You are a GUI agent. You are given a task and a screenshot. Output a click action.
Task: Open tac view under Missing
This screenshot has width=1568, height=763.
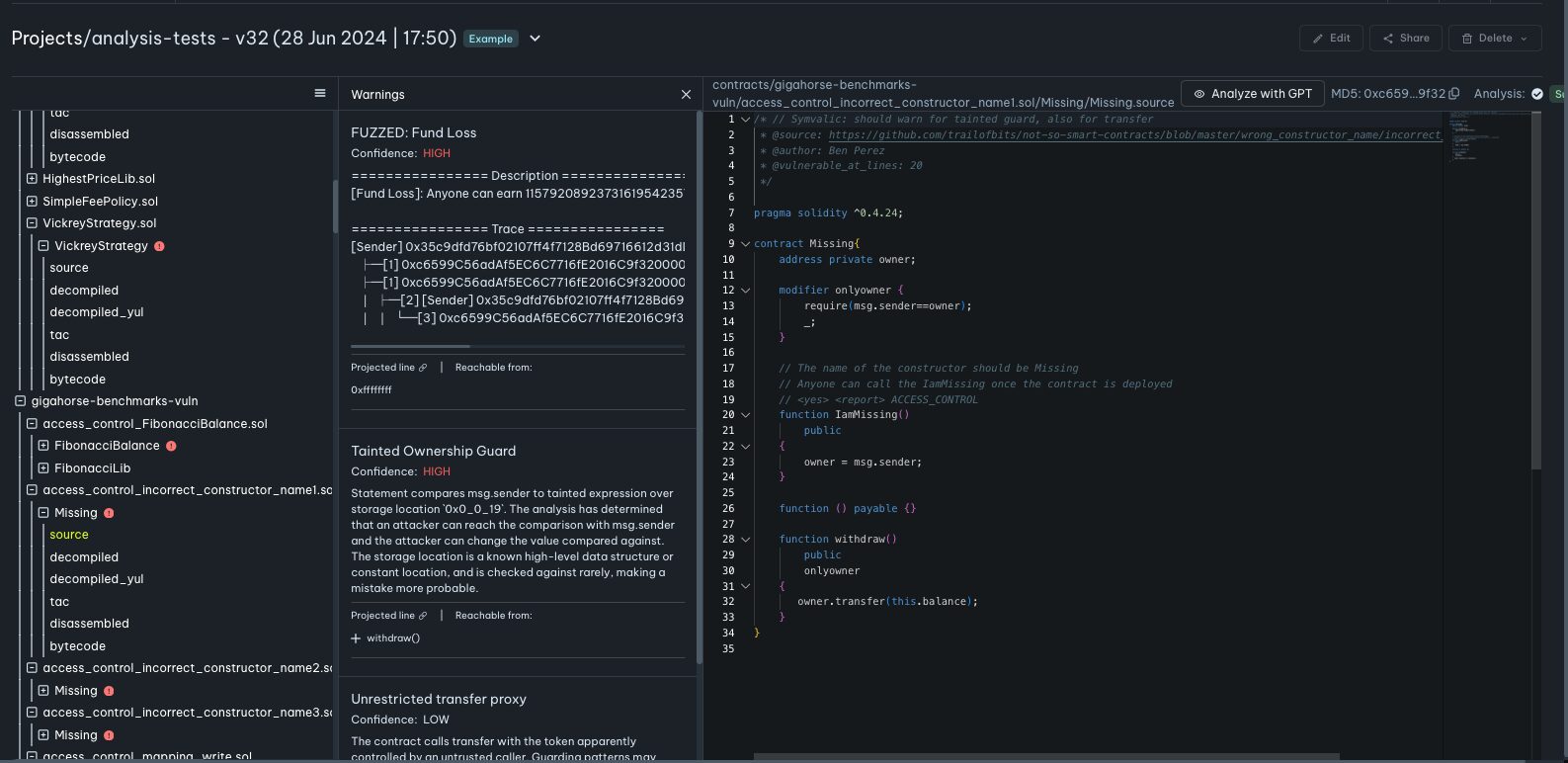pyautogui.click(x=59, y=602)
